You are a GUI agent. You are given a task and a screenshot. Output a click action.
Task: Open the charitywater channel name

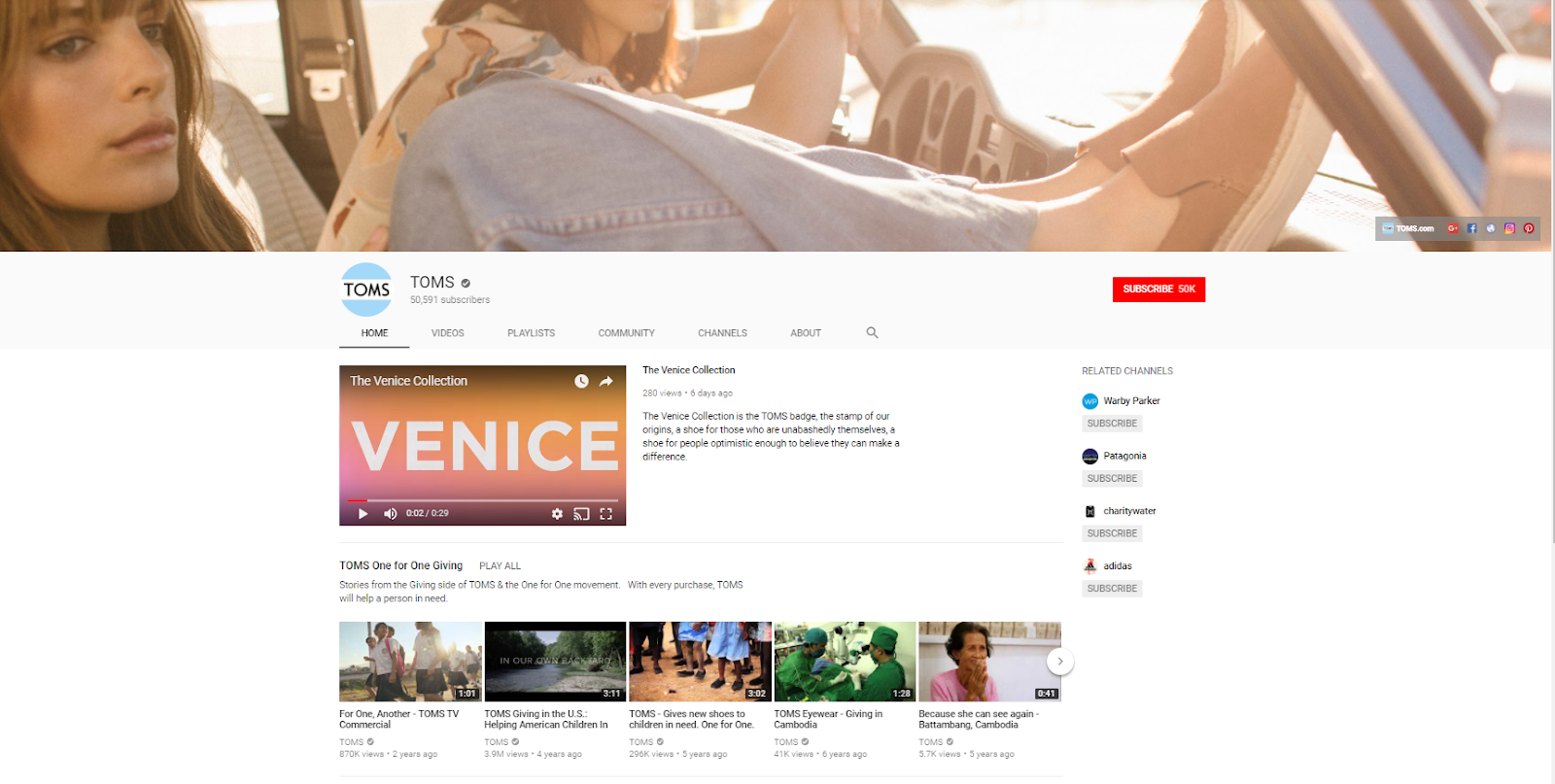coord(1129,511)
